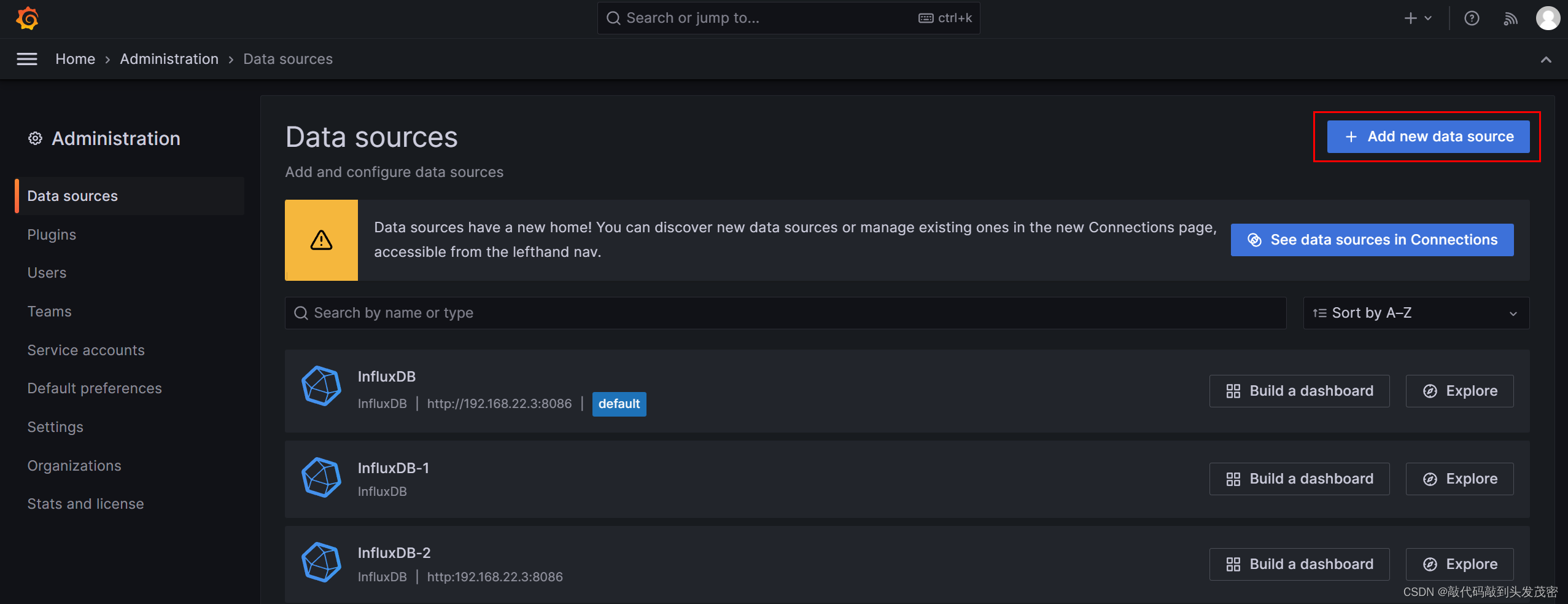Click the InfluxDB-1 data source logo icon

(321, 477)
